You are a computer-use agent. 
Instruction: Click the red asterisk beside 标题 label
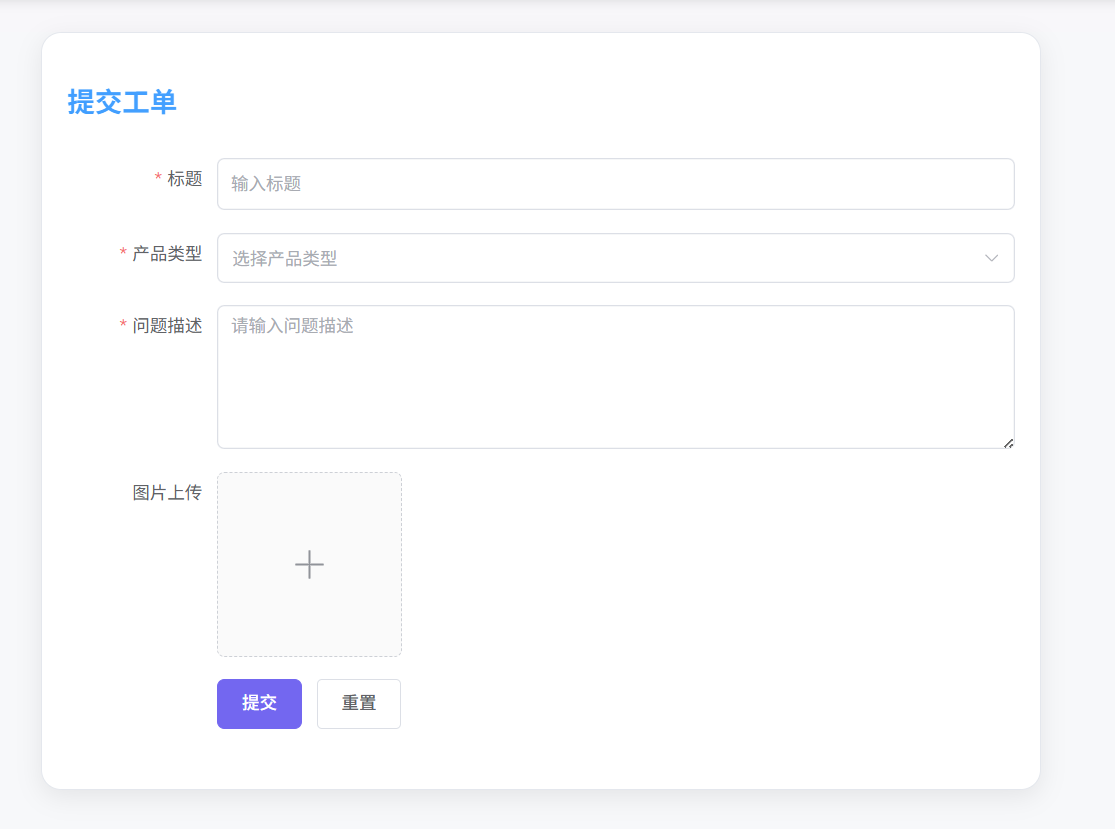[158, 179]
